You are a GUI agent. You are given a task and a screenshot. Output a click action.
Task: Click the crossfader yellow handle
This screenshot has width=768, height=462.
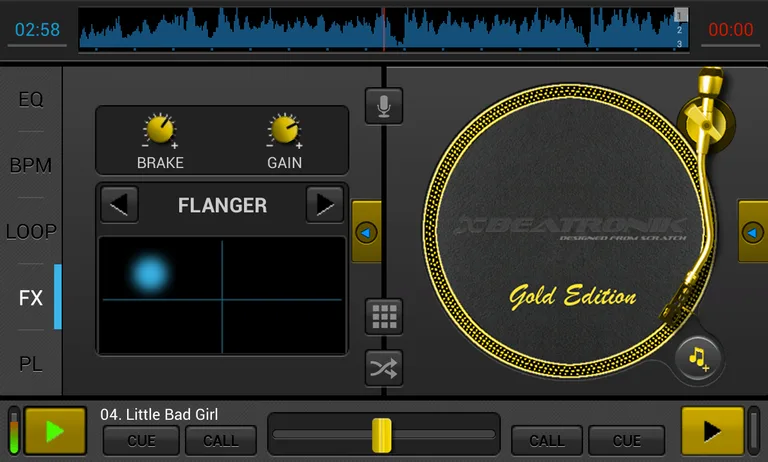point(382,435)
